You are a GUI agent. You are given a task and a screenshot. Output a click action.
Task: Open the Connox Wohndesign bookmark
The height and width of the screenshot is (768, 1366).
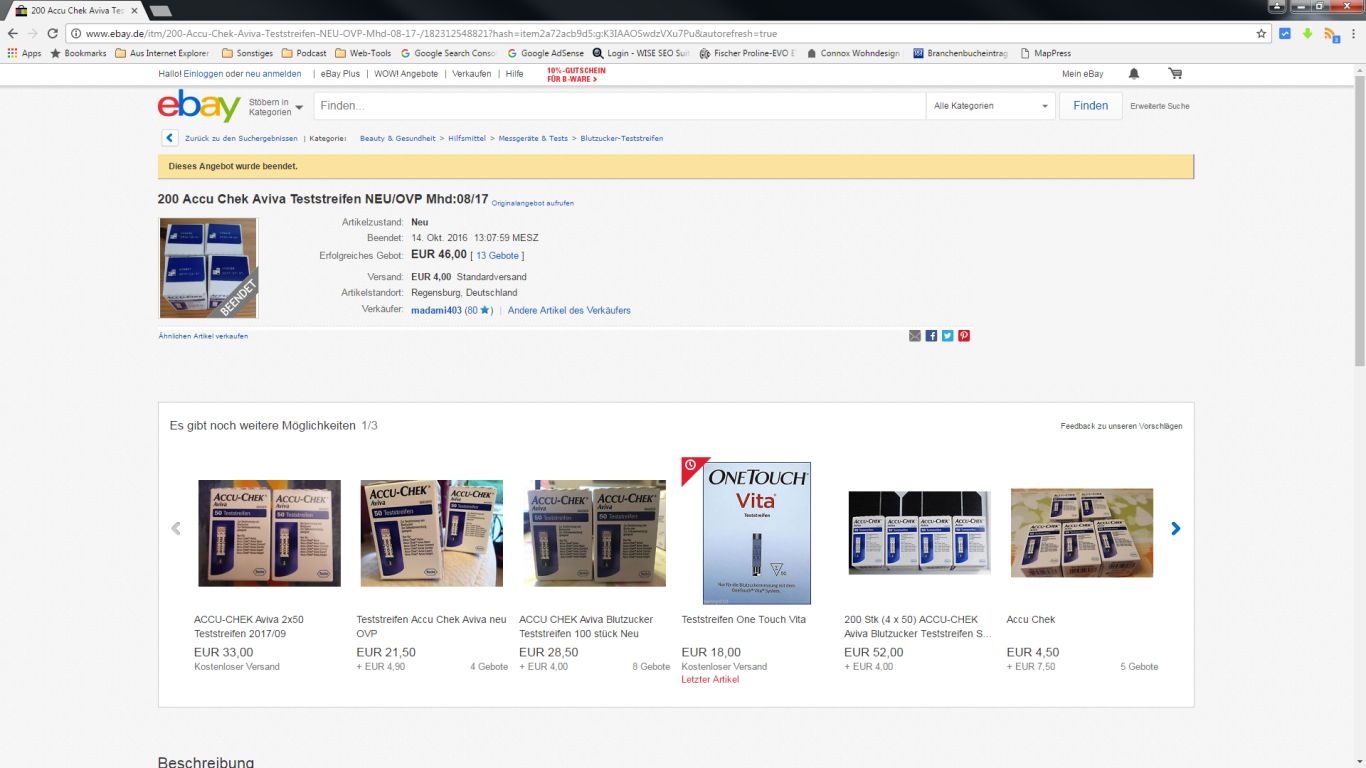(x=853, y=53)
